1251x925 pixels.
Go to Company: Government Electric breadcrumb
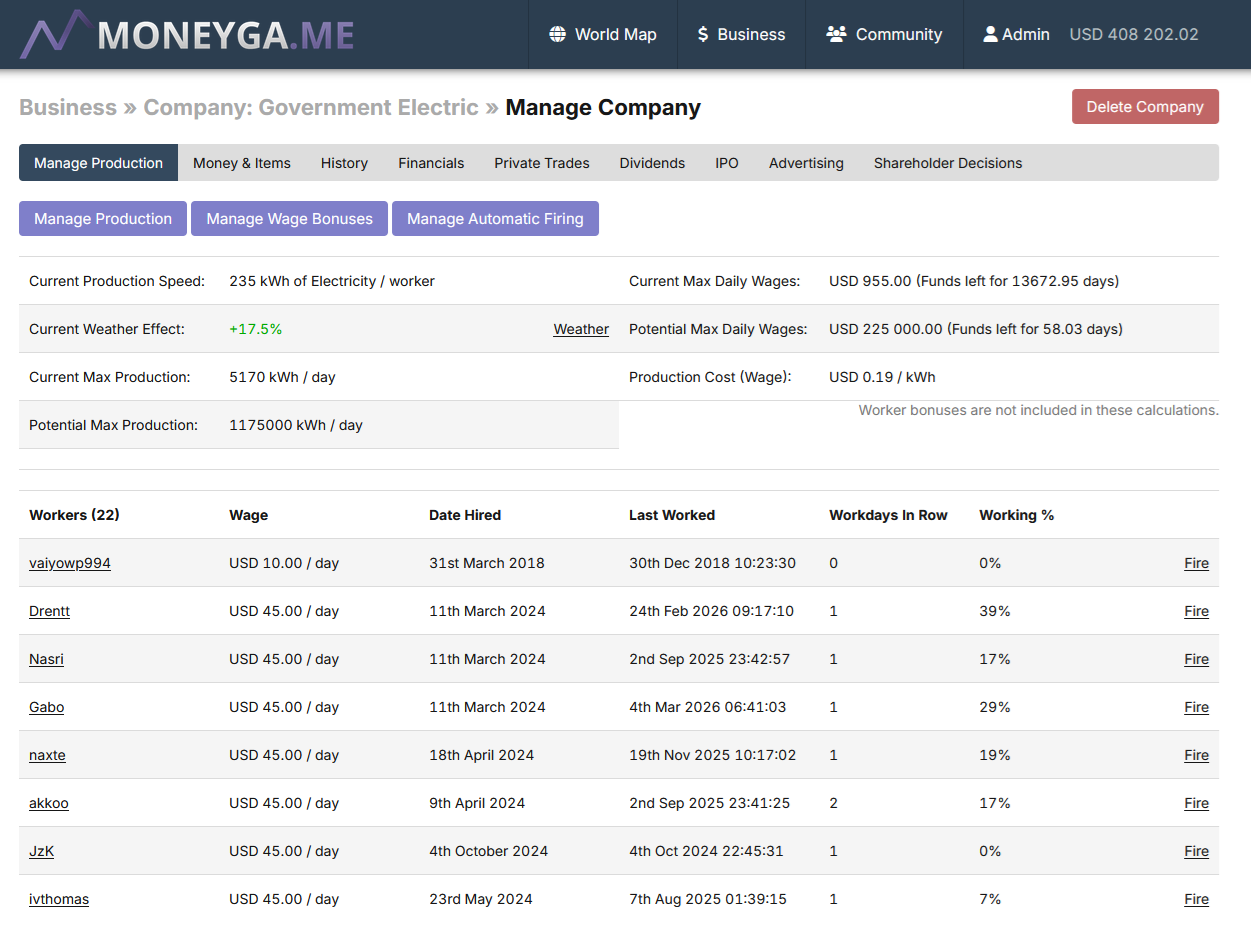click(311, 107)
